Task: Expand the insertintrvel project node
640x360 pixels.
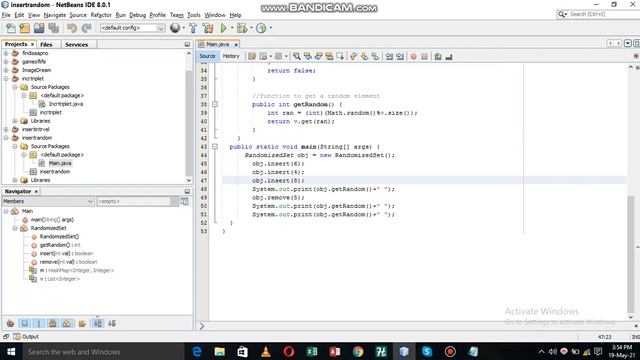Action: tap(6, 129)
